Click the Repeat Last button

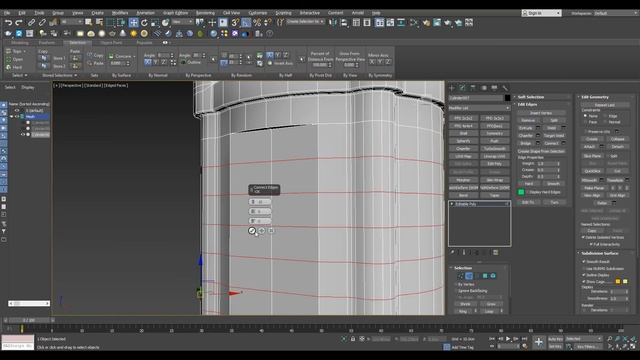coord(605,105)
